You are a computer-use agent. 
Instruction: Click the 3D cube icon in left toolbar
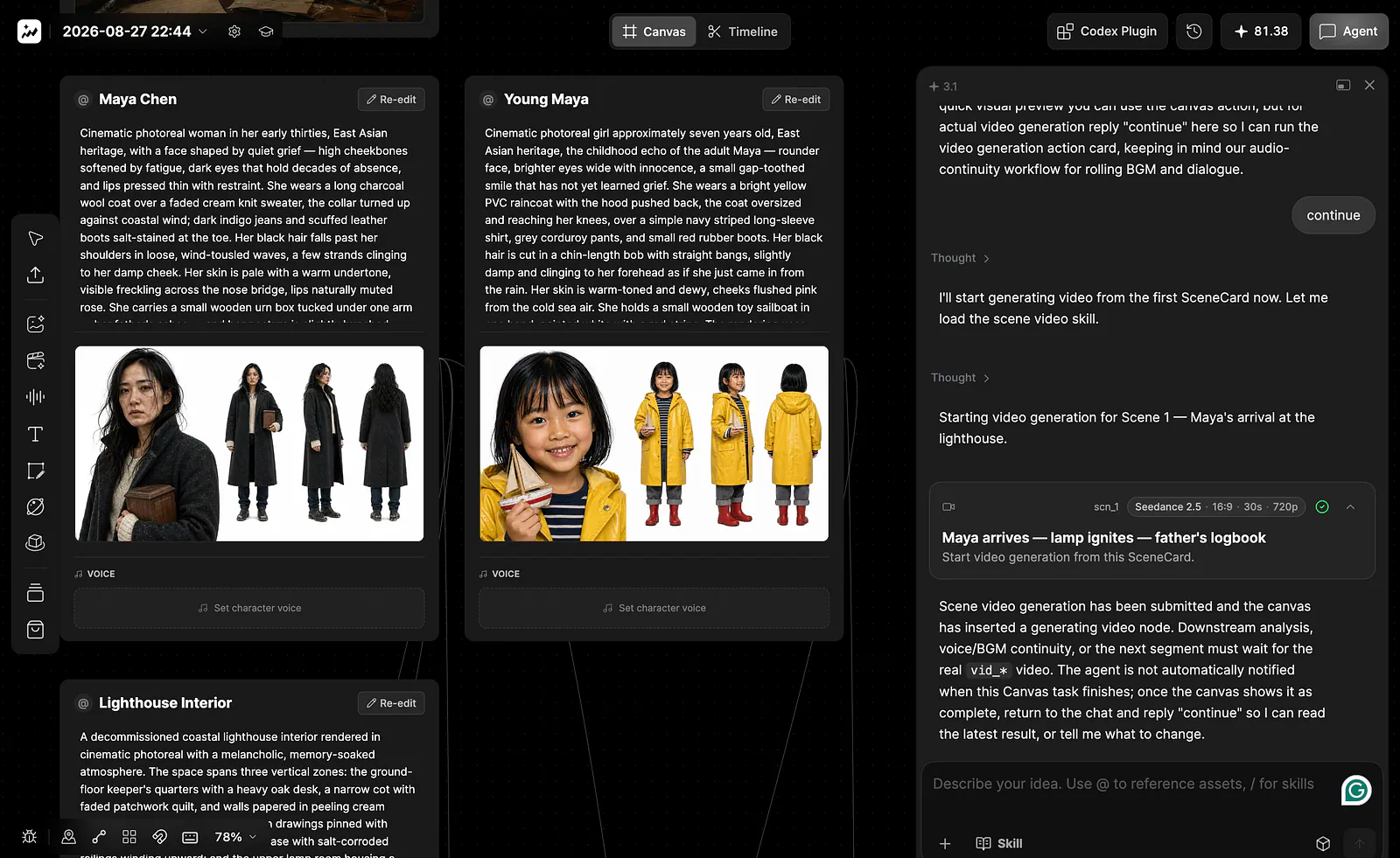36,542
